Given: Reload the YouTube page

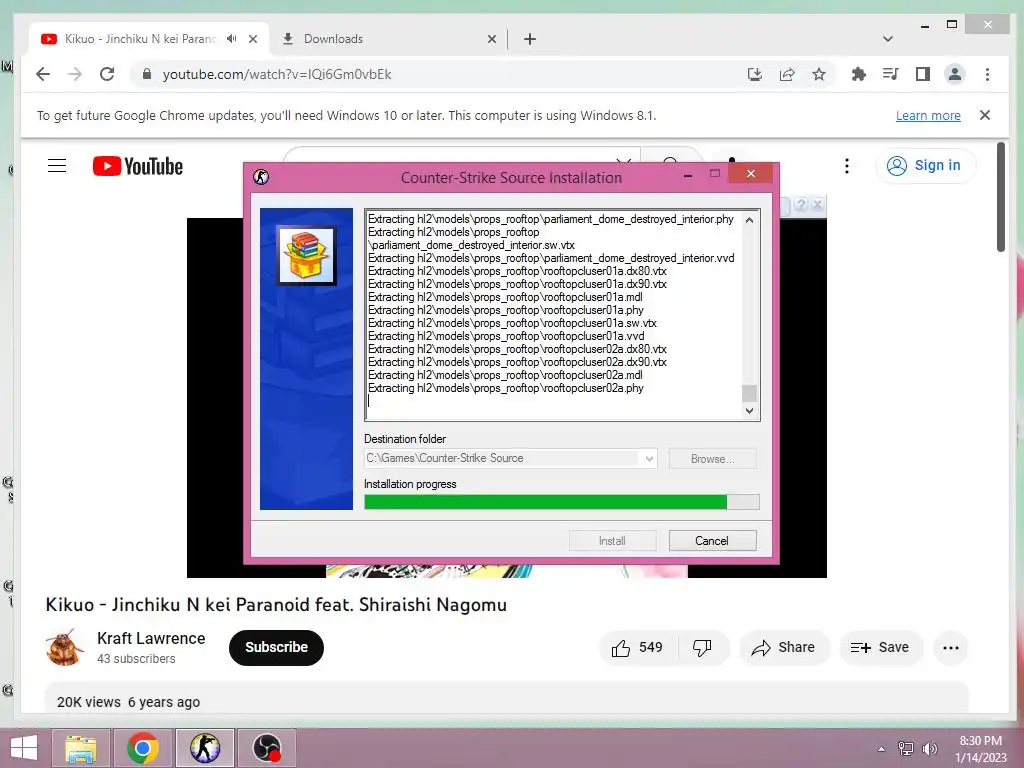Looking at the screenshot, I should click(x=107, y=74).
